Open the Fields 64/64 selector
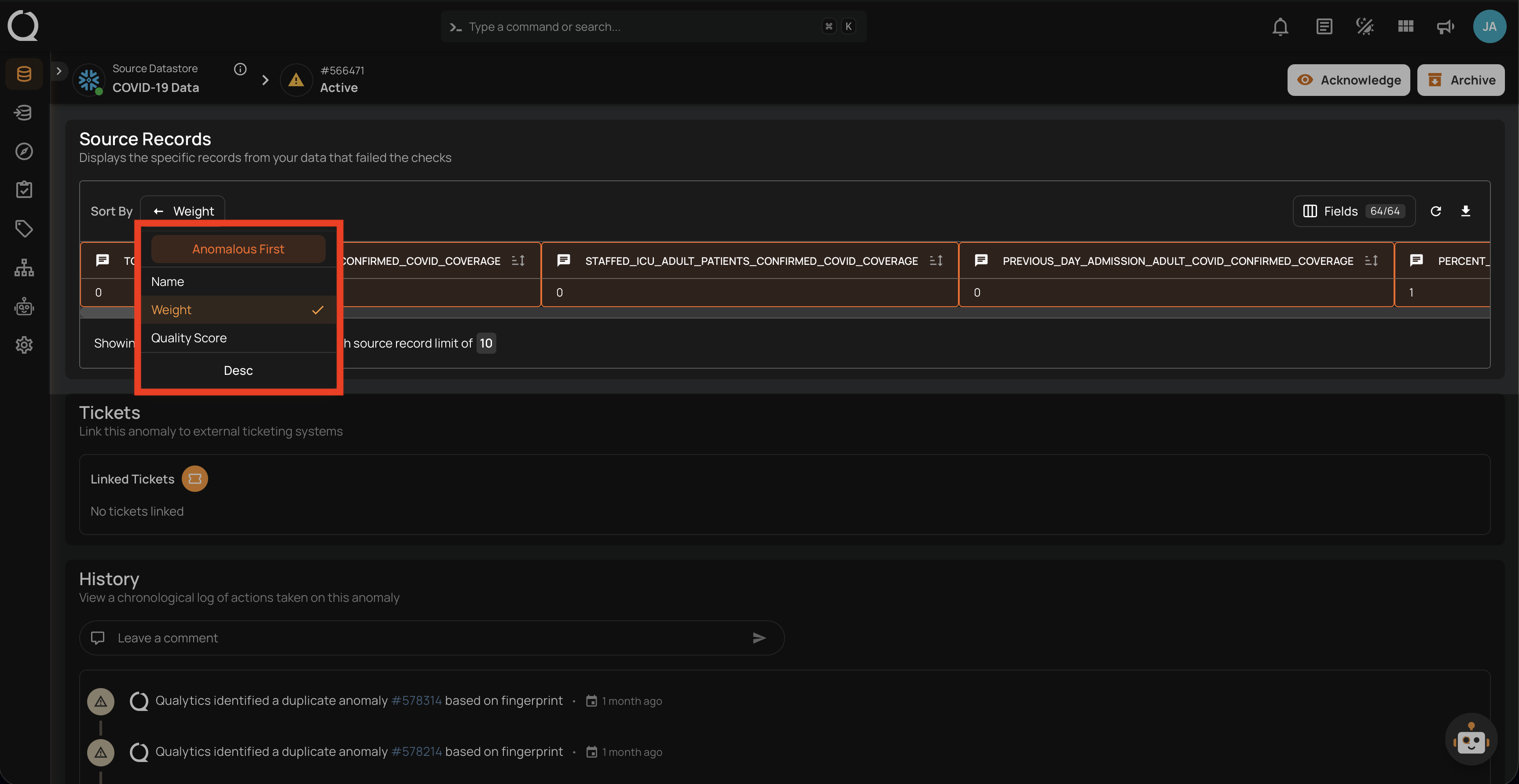The image size is (1519, 784). 1354,211
